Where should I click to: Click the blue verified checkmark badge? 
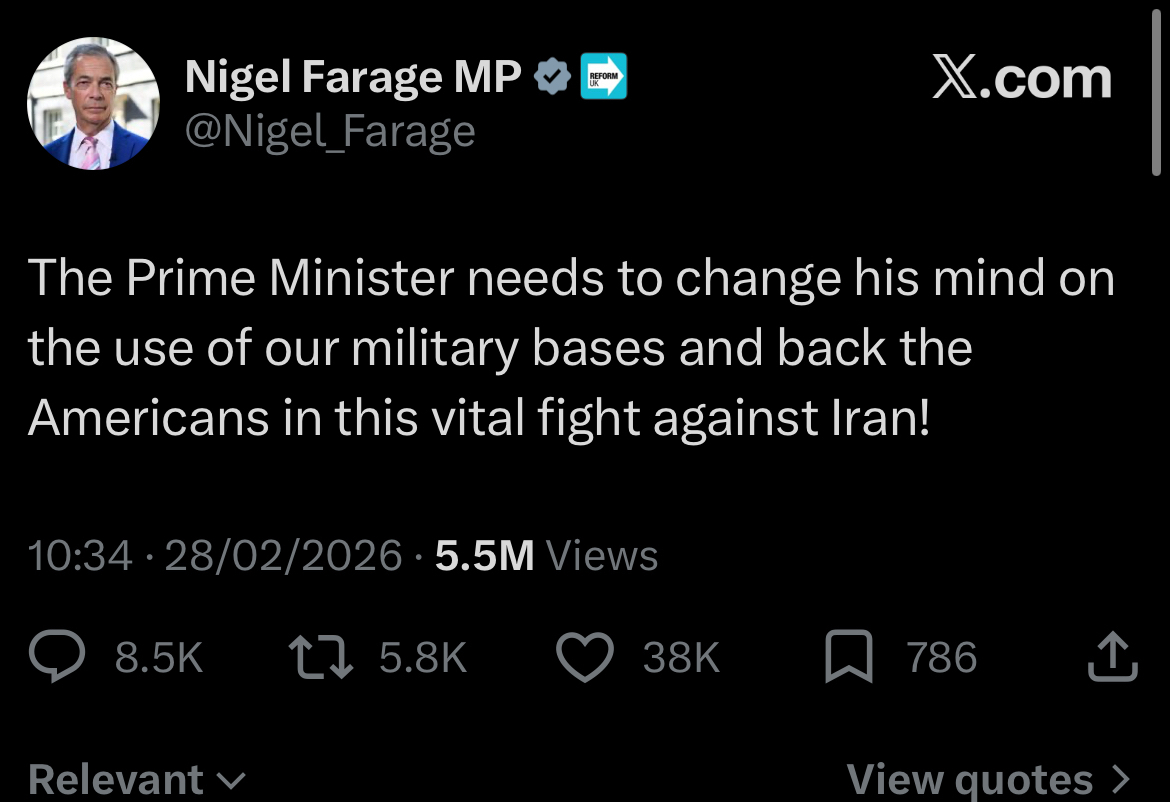click(x=553, y=78)
